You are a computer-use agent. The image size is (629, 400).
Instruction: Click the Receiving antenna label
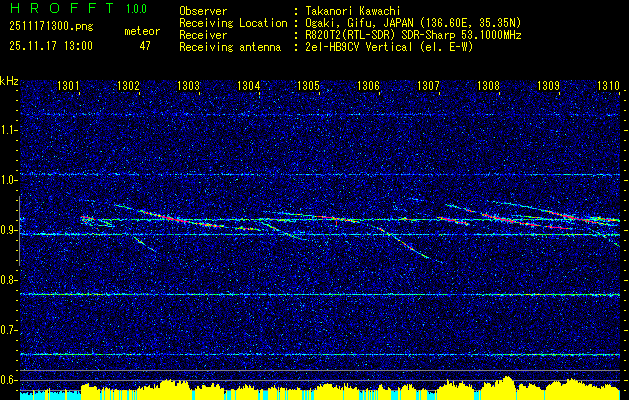(230, 47)
